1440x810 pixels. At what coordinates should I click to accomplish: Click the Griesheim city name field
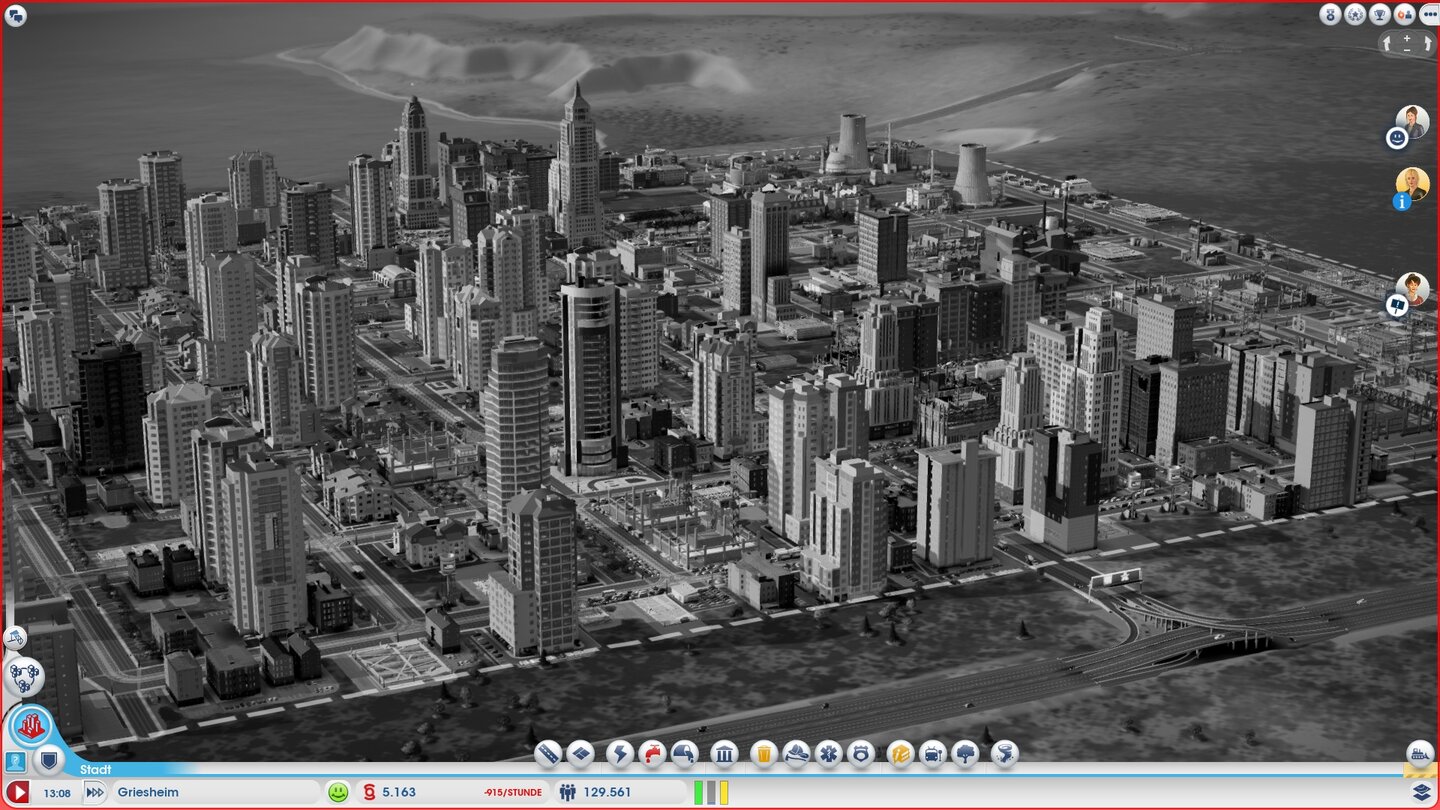click(215, 793)
